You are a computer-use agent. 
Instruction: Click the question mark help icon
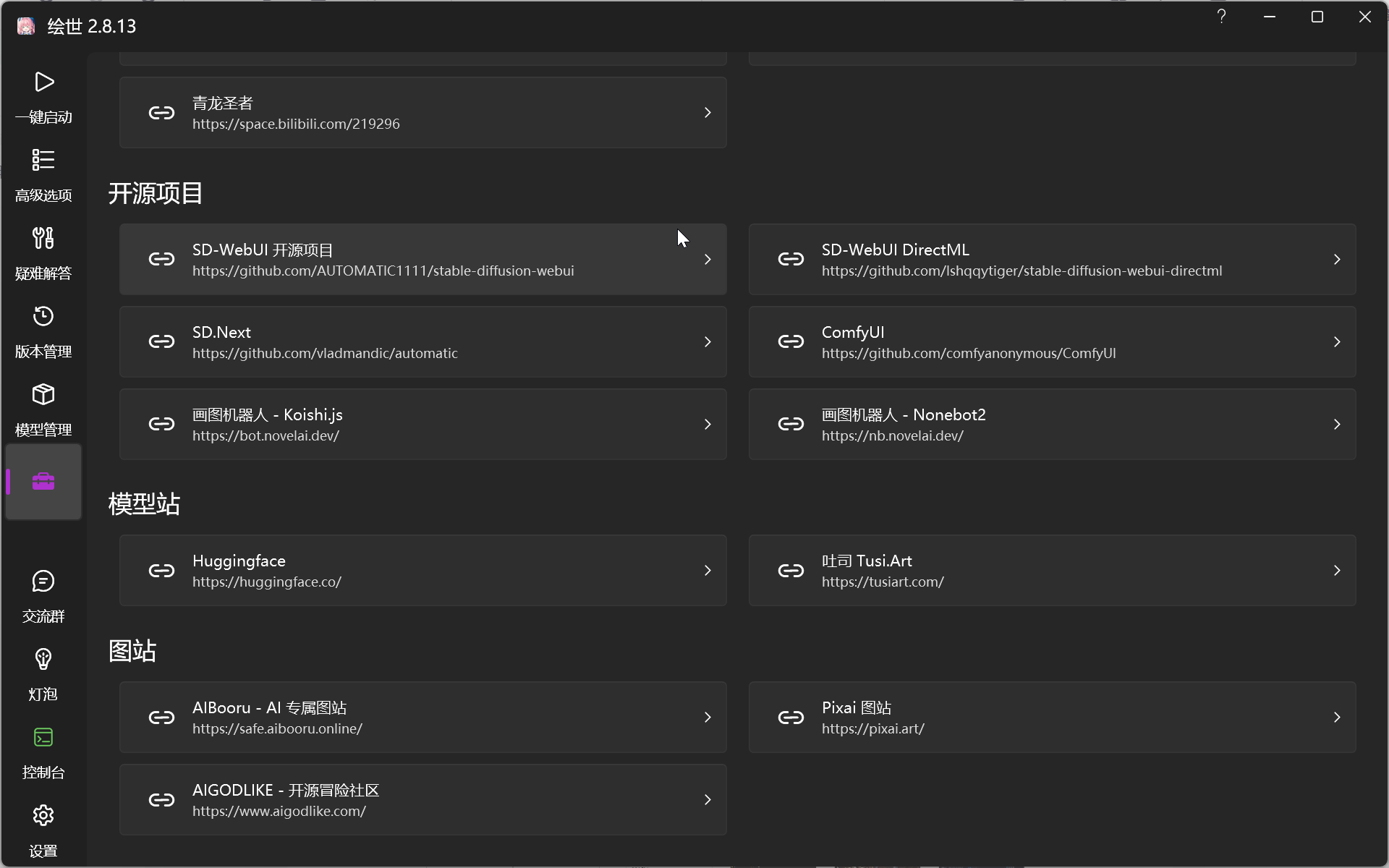(1221, 17)
